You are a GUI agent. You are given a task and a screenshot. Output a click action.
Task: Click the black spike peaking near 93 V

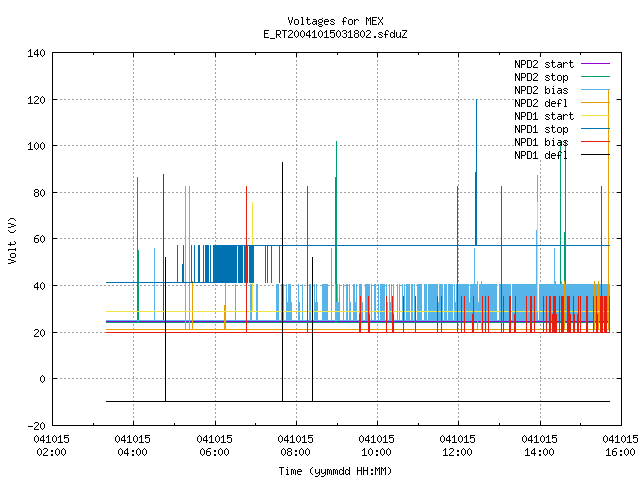(x=282, y=282)
